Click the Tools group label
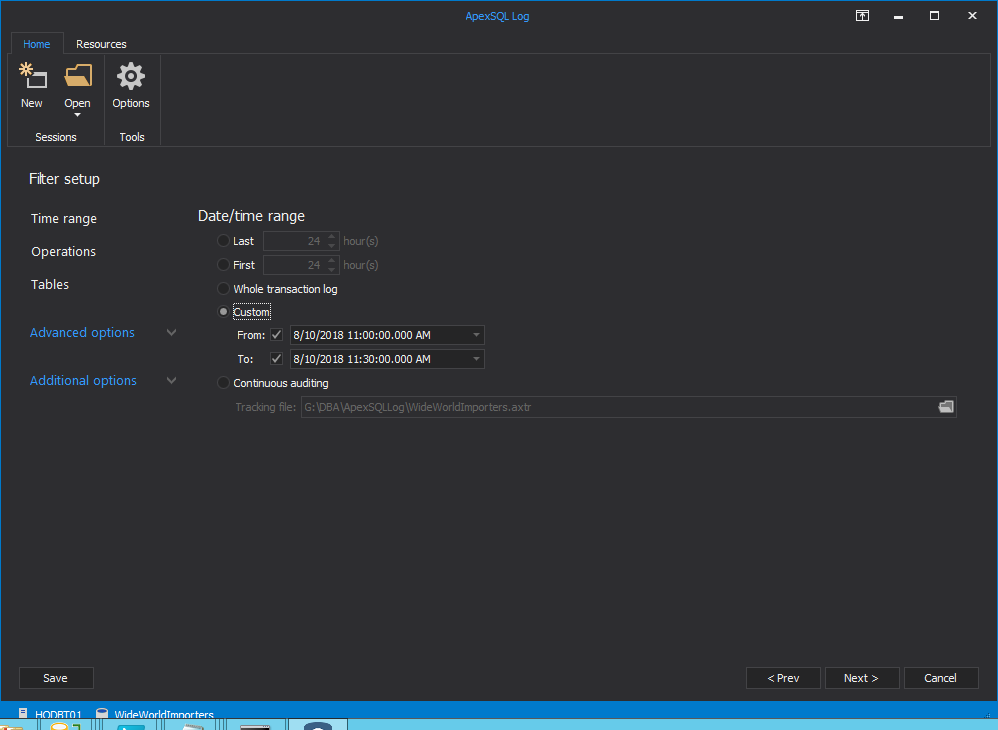998x730 pixels. coord(132,137)
